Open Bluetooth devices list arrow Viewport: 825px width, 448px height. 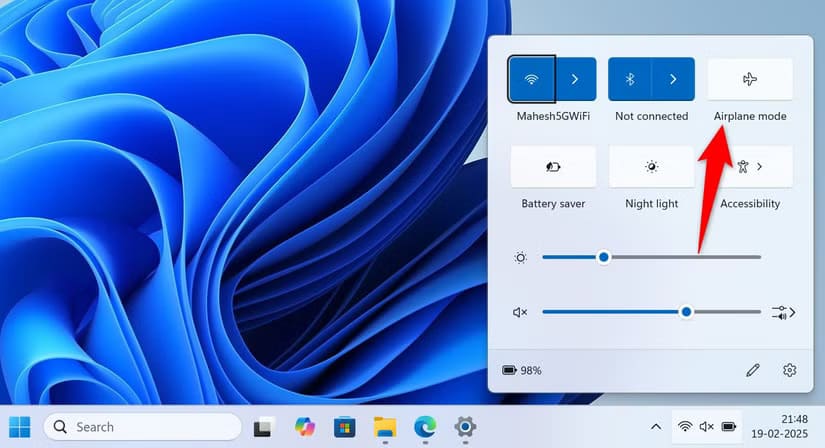coord(673,79)
